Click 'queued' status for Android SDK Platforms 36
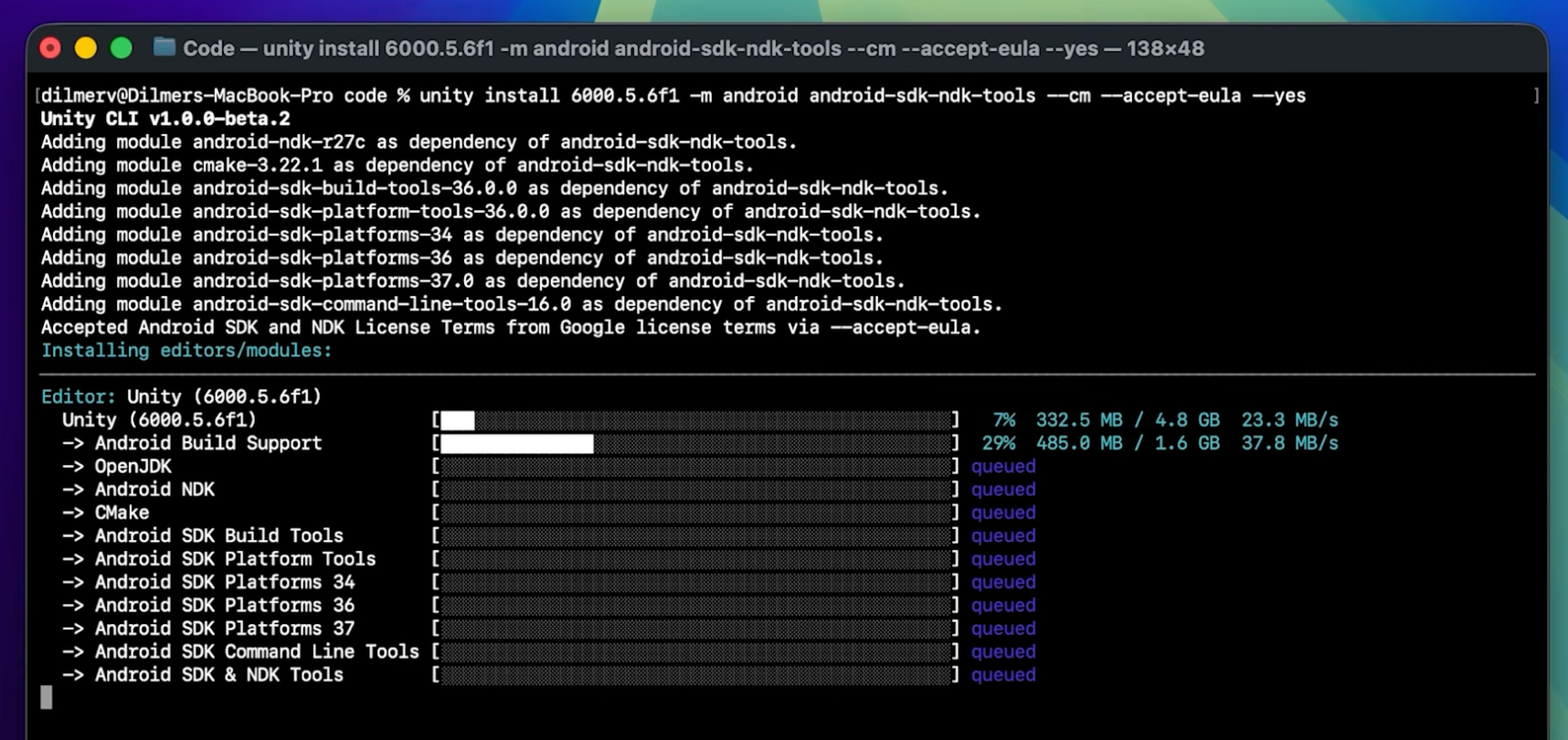 pyautogui.click(x=1003, y=606)
